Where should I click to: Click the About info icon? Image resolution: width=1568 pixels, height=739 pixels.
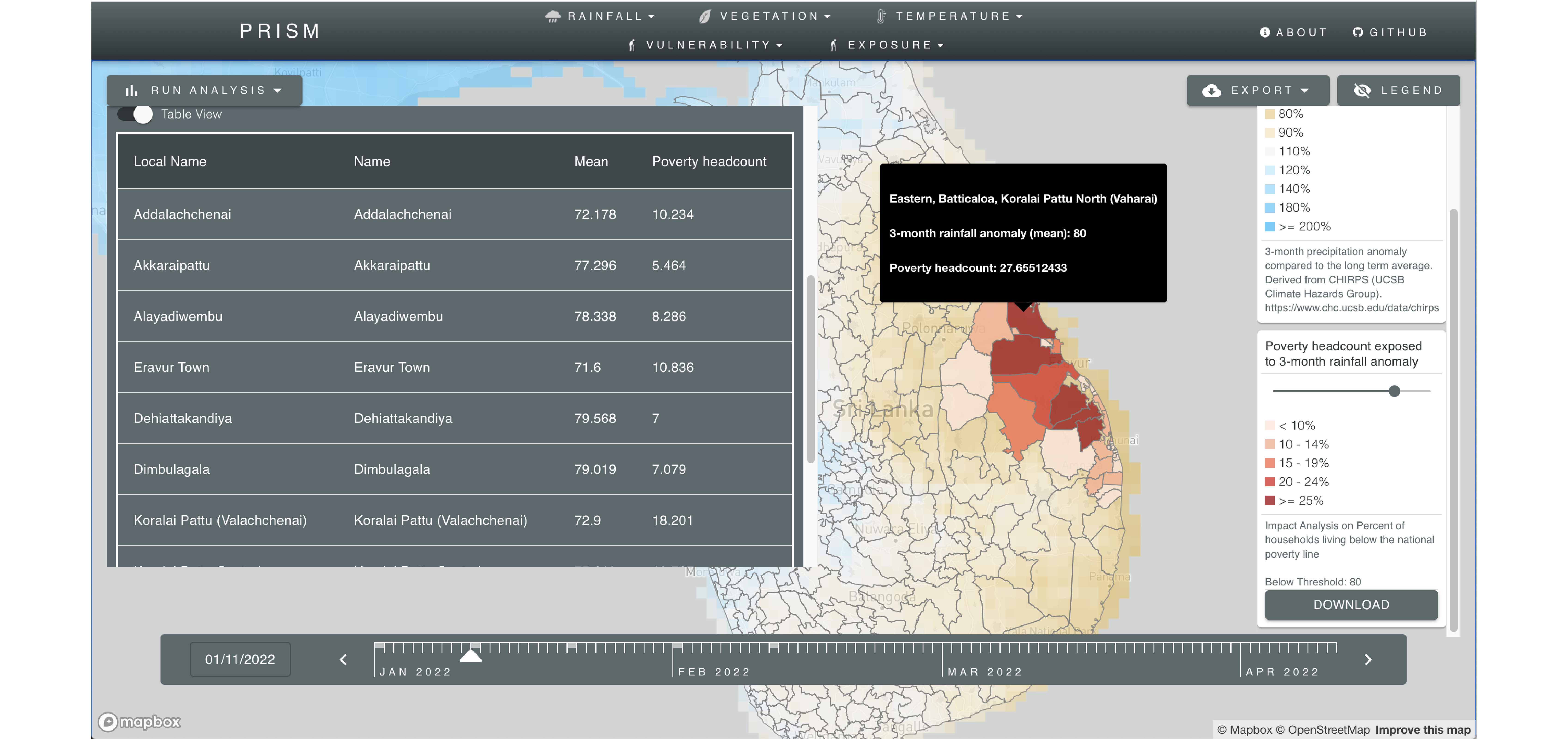coord(1265,32)
